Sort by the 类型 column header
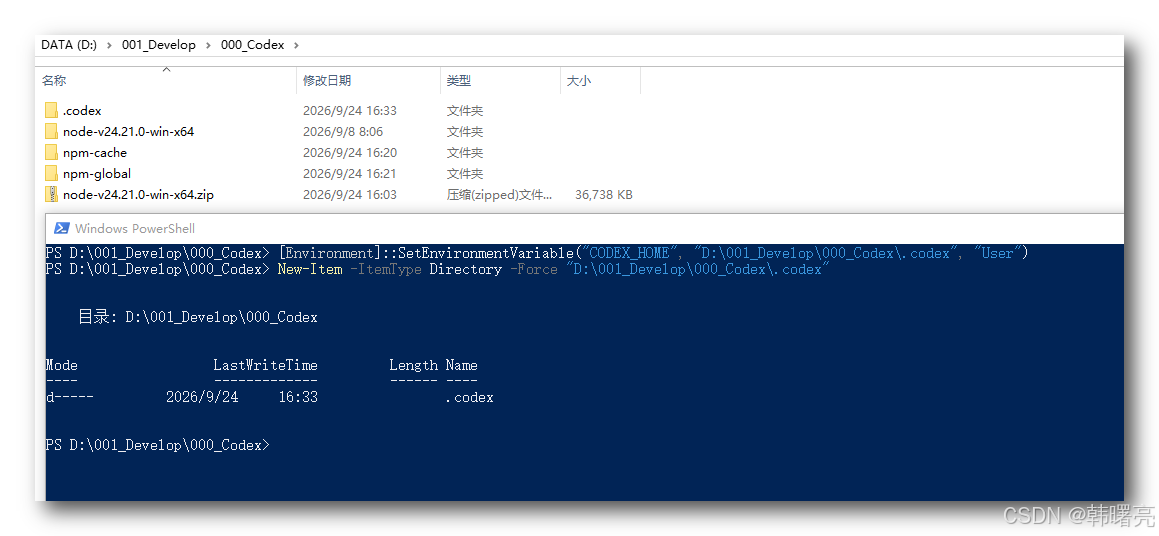 coord(458,81)
